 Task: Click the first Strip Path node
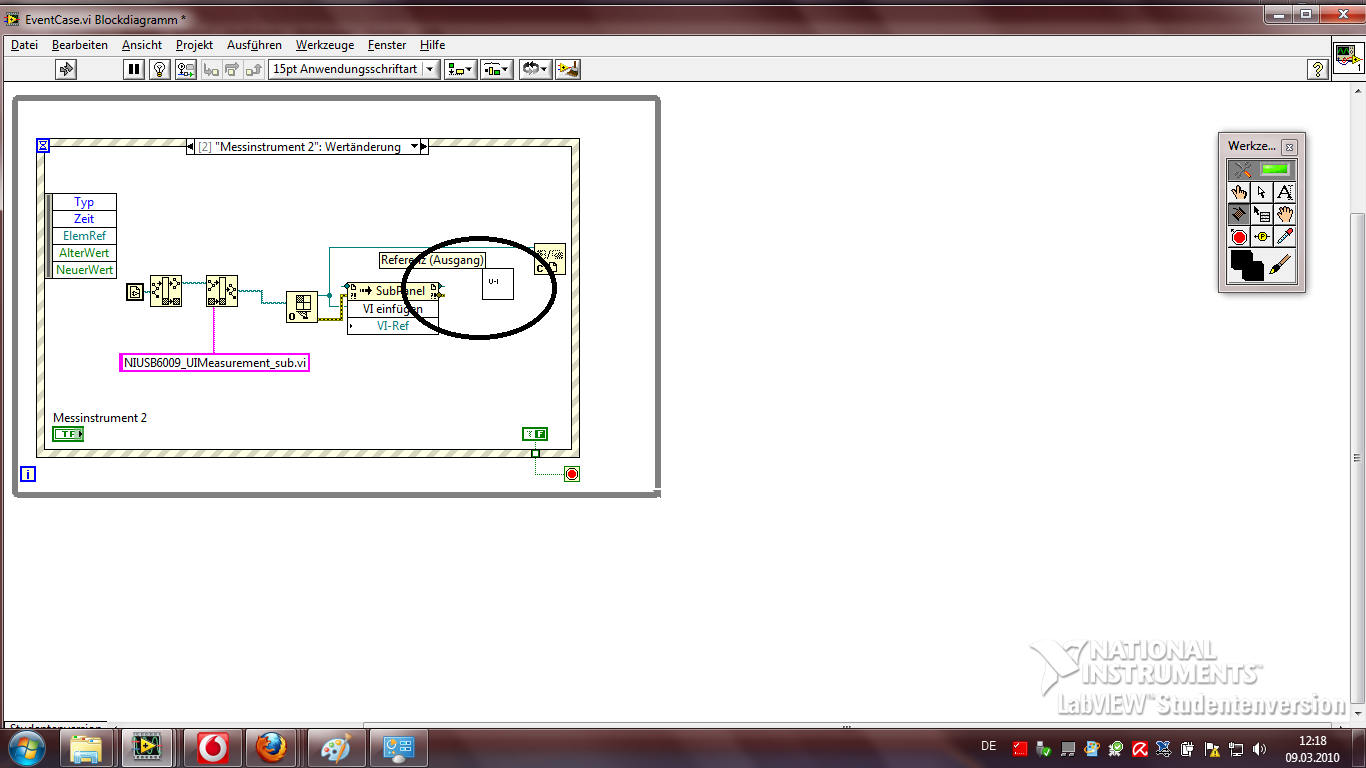tap(166, 291)
